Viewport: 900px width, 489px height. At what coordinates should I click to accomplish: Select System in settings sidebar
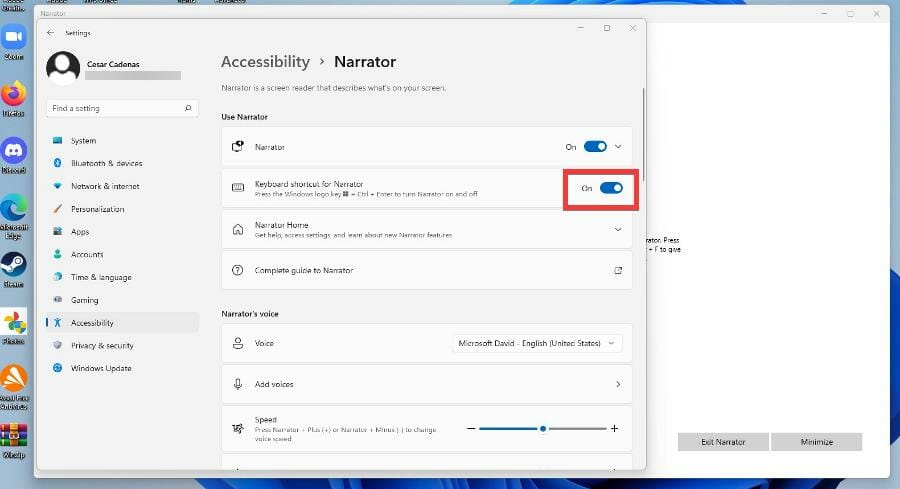click(122, 141)
